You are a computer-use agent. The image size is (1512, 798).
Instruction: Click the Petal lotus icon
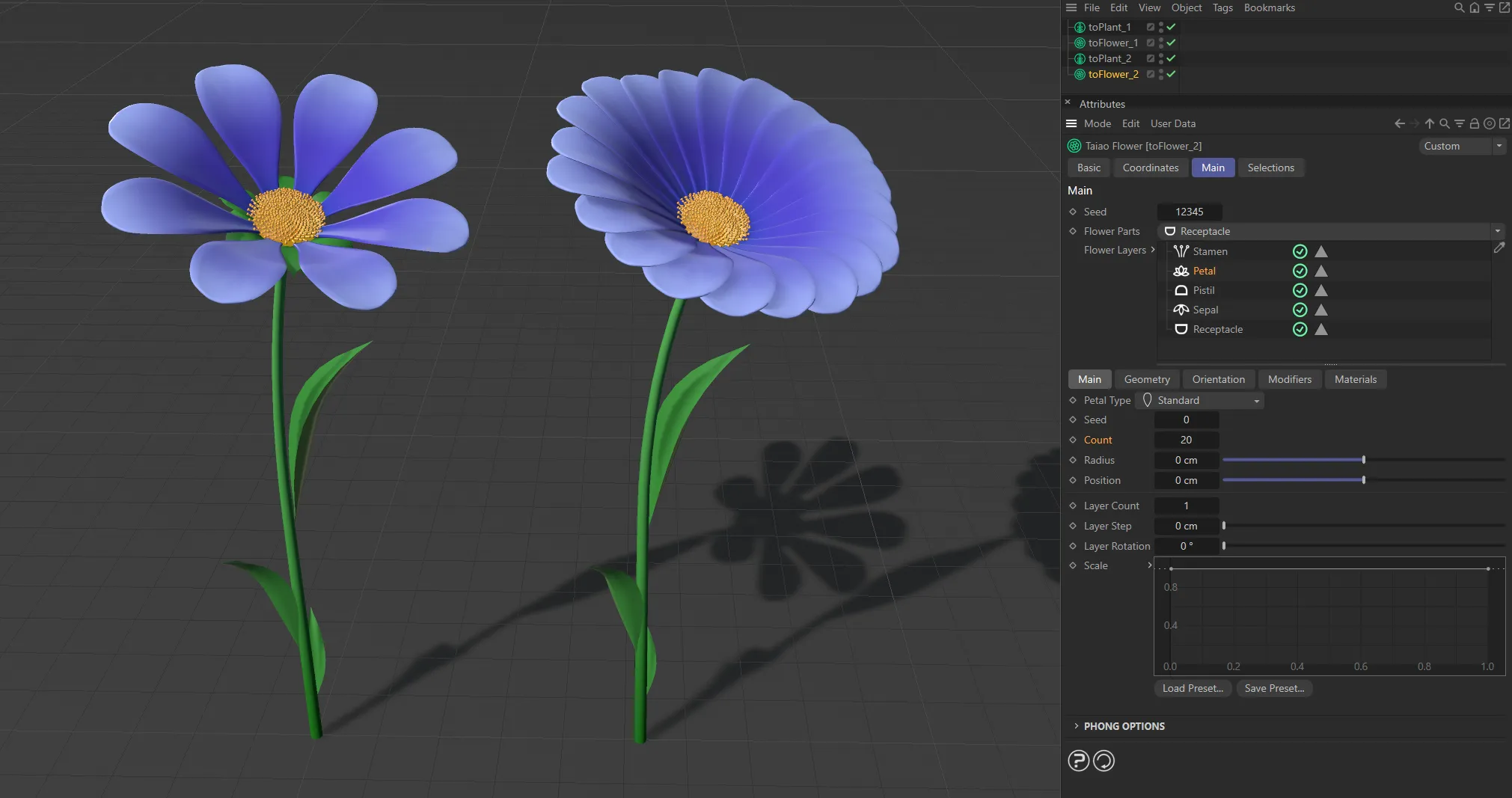(1182, 271)
